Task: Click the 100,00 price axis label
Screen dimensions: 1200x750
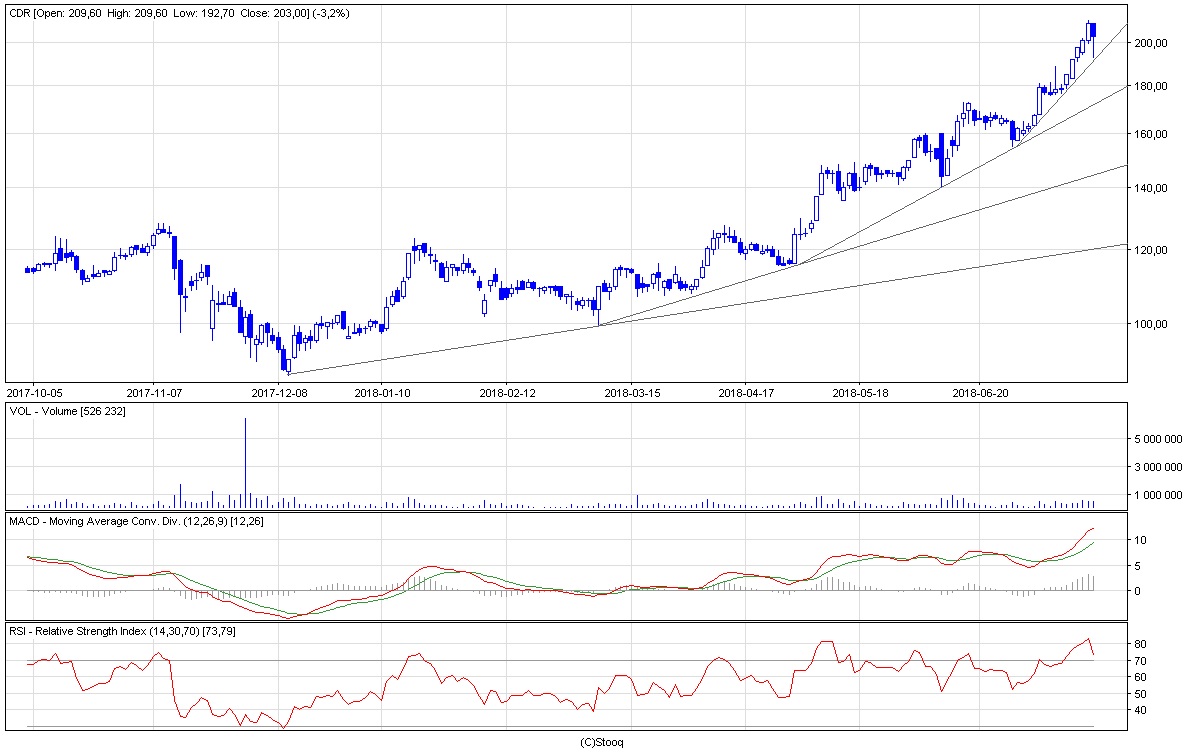Action: pos(1151,324)
